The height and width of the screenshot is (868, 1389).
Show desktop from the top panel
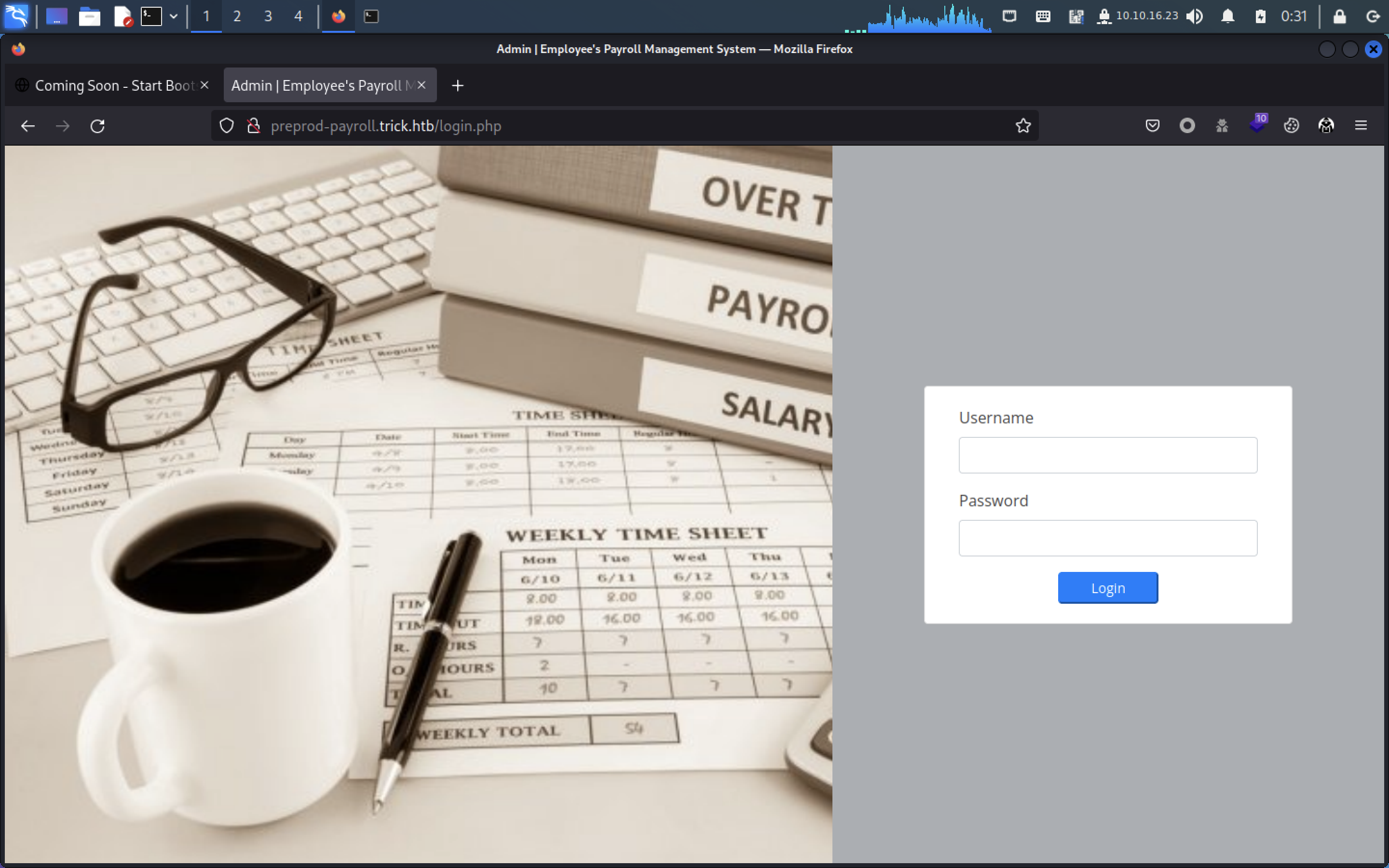click(56, 16)
